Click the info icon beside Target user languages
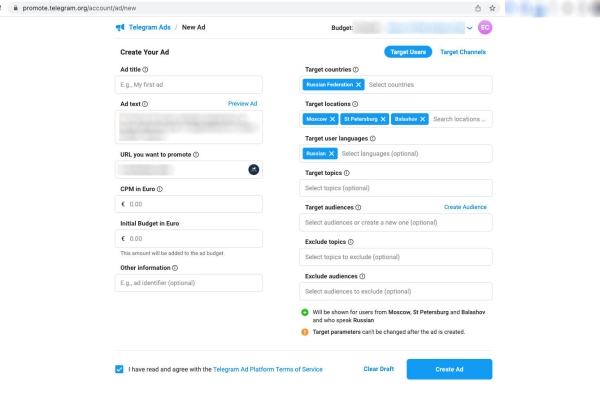This screenshot has width=600, height=401. coord(373,139)
